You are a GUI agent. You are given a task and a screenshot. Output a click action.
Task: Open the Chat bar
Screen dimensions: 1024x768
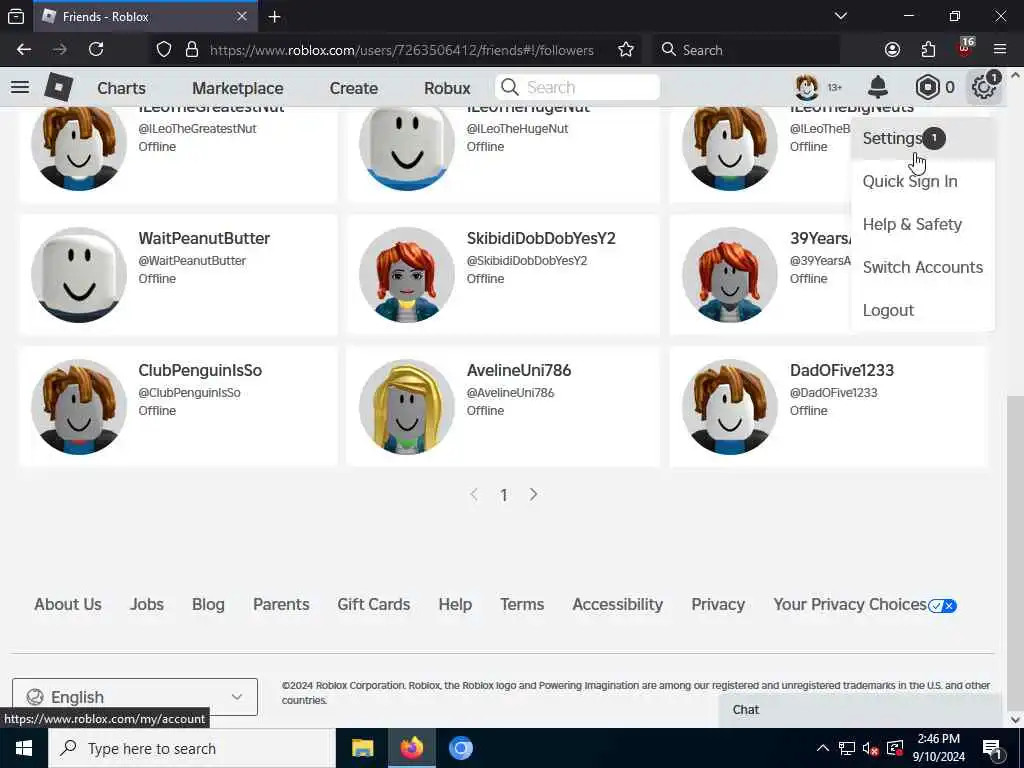(x=859, y=710)
